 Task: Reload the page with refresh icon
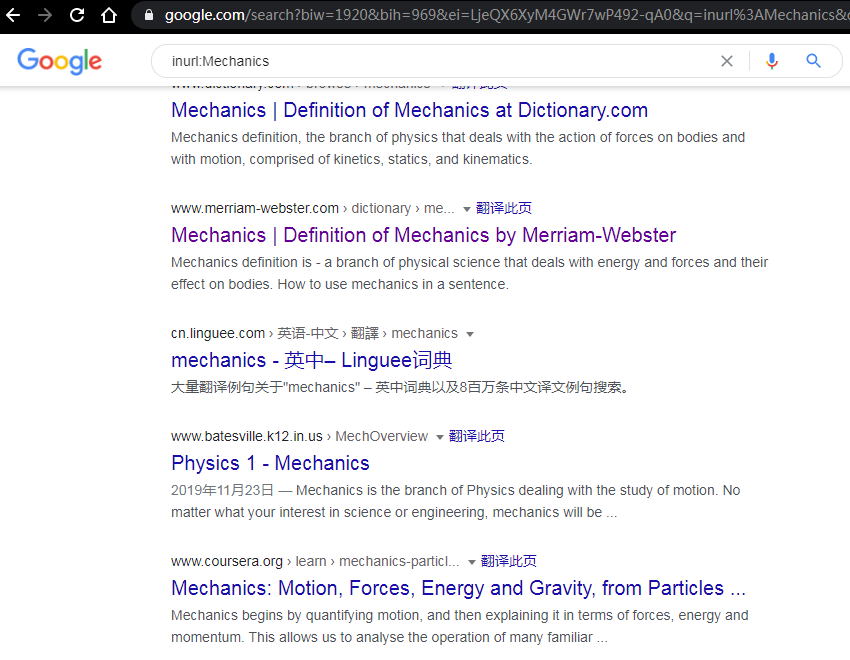(77, 15)
